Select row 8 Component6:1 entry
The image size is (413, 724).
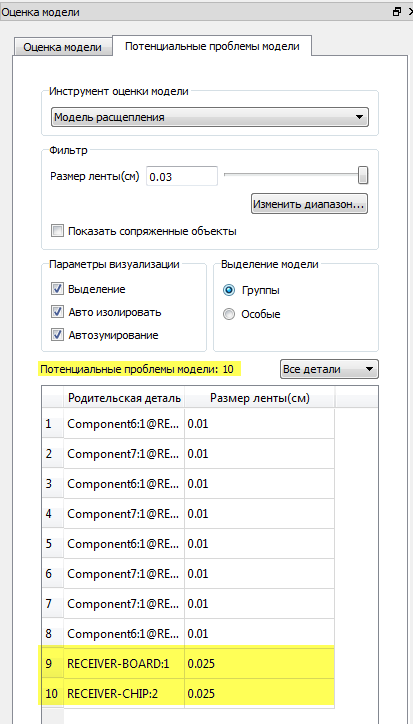tap(124, 634)
